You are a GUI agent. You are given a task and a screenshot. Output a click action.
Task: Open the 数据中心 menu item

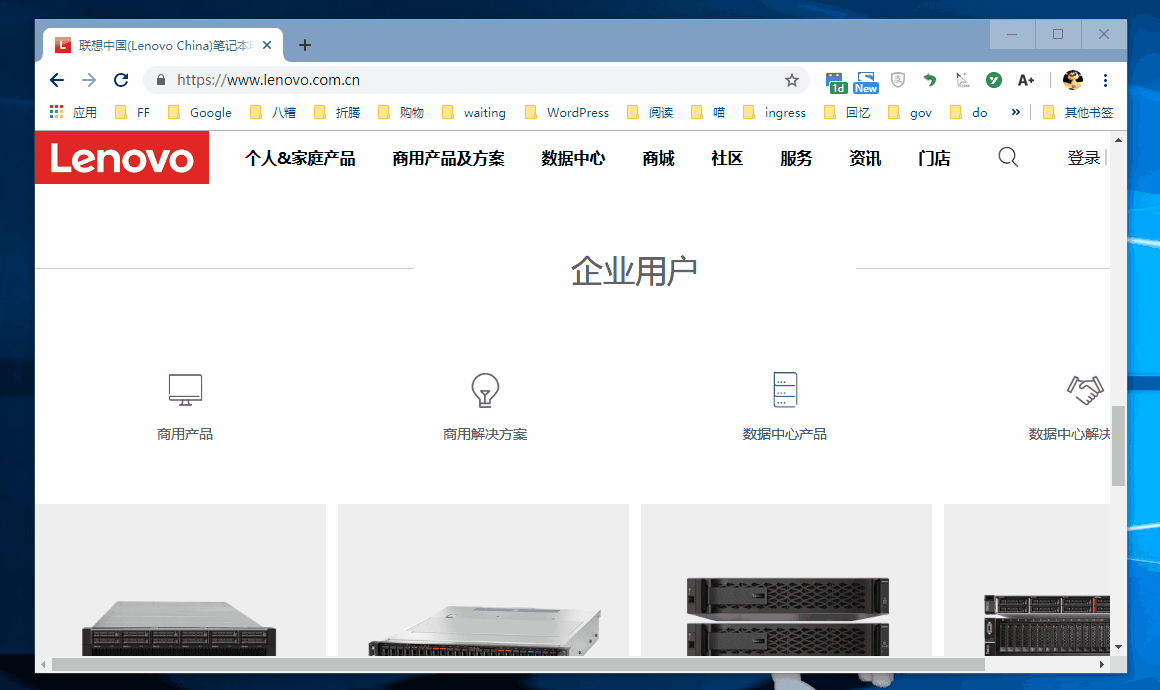click(x=573, y=157)
